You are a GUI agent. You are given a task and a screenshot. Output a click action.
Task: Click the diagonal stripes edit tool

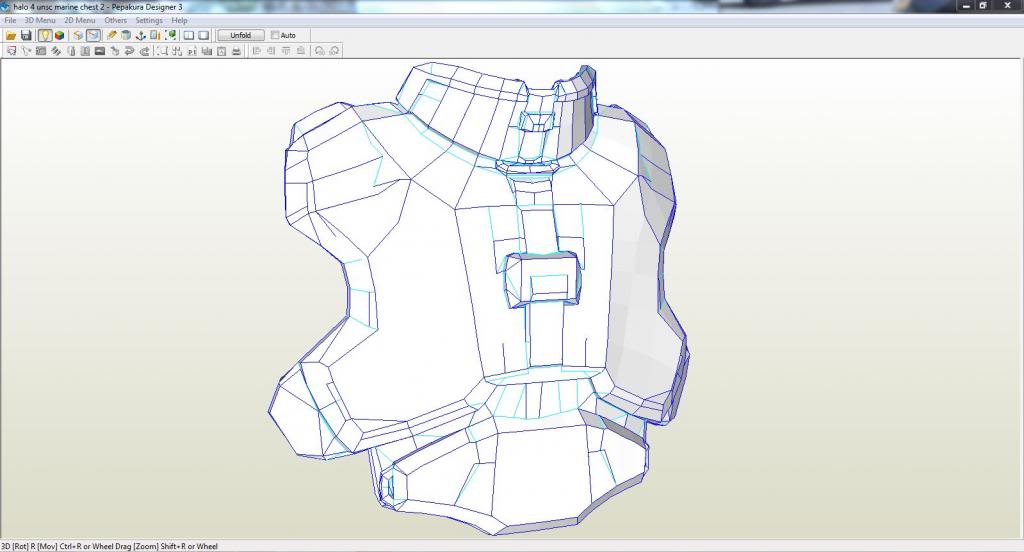click(56, 51)
